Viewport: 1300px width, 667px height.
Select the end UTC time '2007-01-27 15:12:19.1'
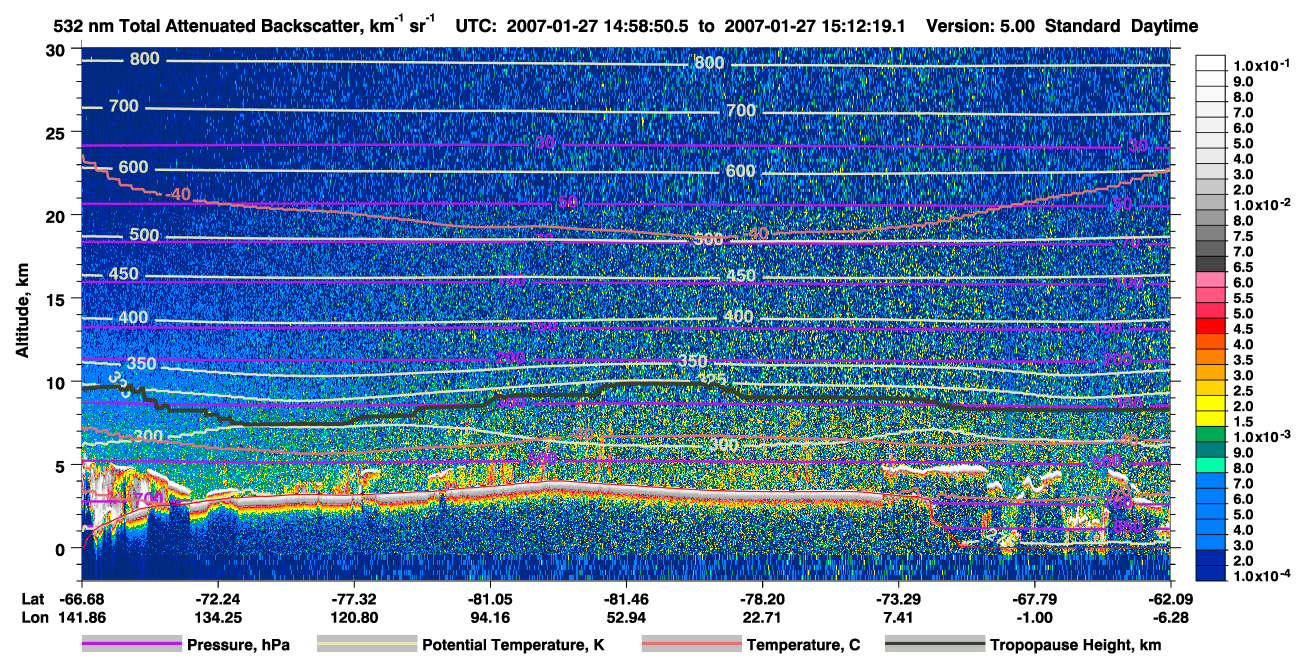[813, 26]
